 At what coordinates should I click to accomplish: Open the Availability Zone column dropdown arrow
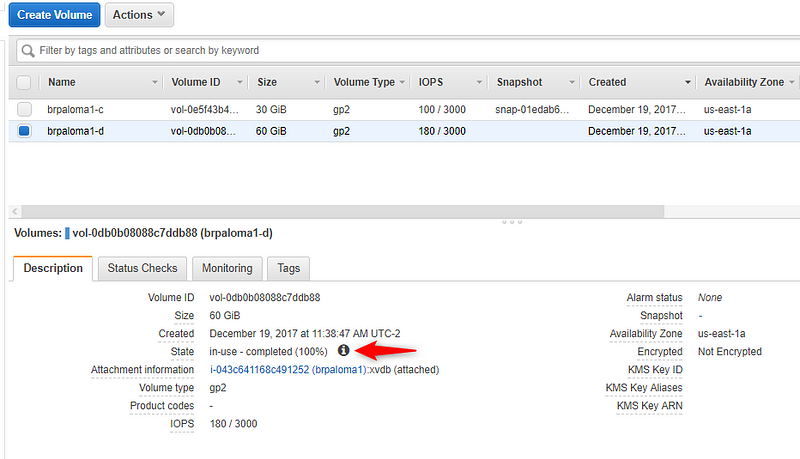point(792,82)
